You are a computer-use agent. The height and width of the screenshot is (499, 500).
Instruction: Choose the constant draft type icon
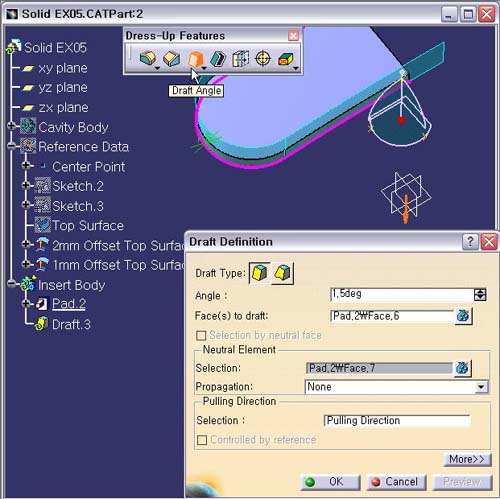coord(260,273)
